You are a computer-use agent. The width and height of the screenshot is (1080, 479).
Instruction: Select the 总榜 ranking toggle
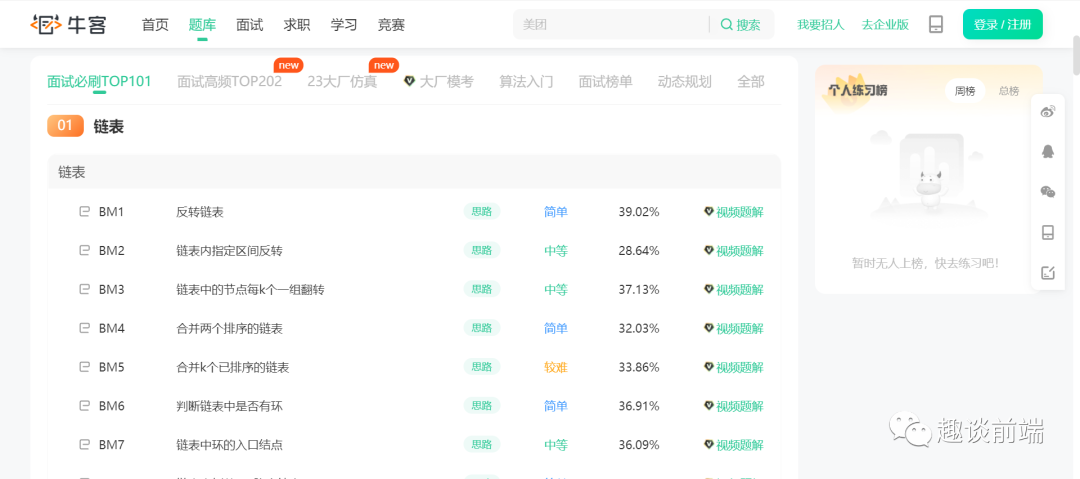click(1008, 91)
